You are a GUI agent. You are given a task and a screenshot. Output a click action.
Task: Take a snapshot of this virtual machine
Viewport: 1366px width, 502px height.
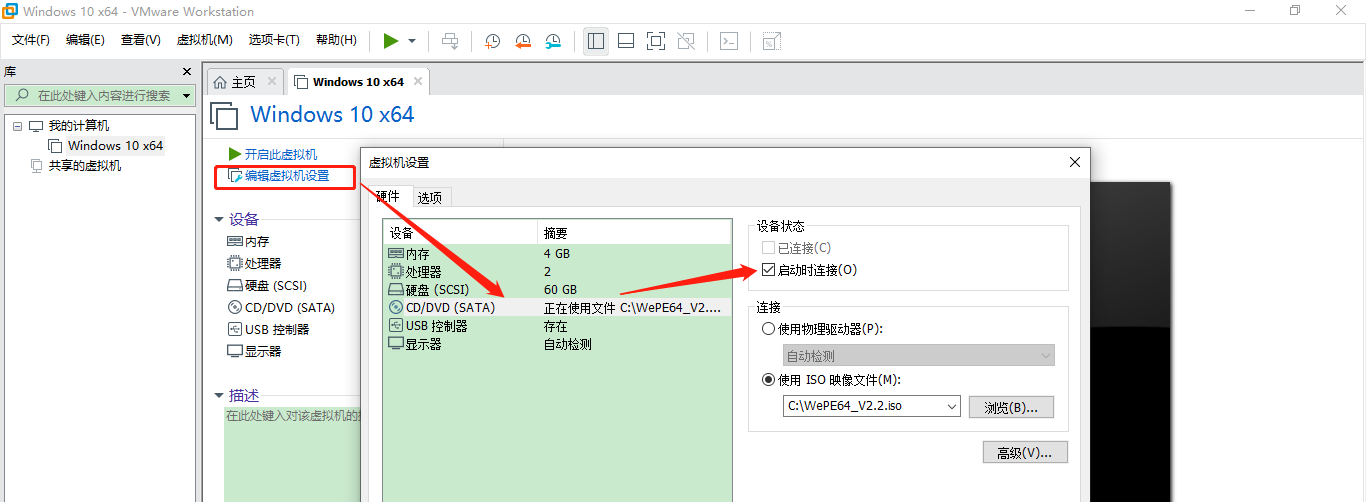coord(493,41)
